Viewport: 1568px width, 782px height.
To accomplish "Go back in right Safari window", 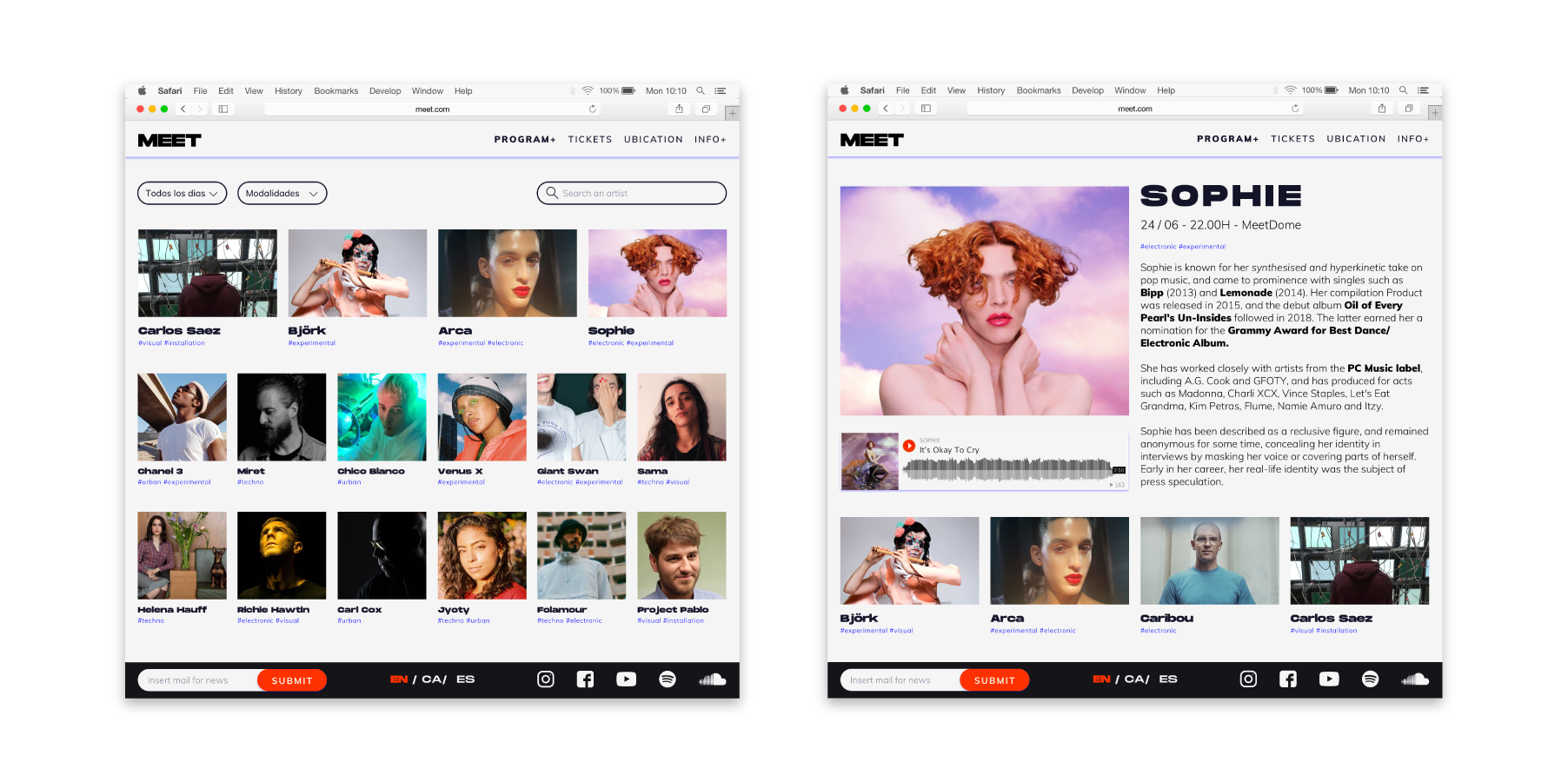I will click(886, 109).
